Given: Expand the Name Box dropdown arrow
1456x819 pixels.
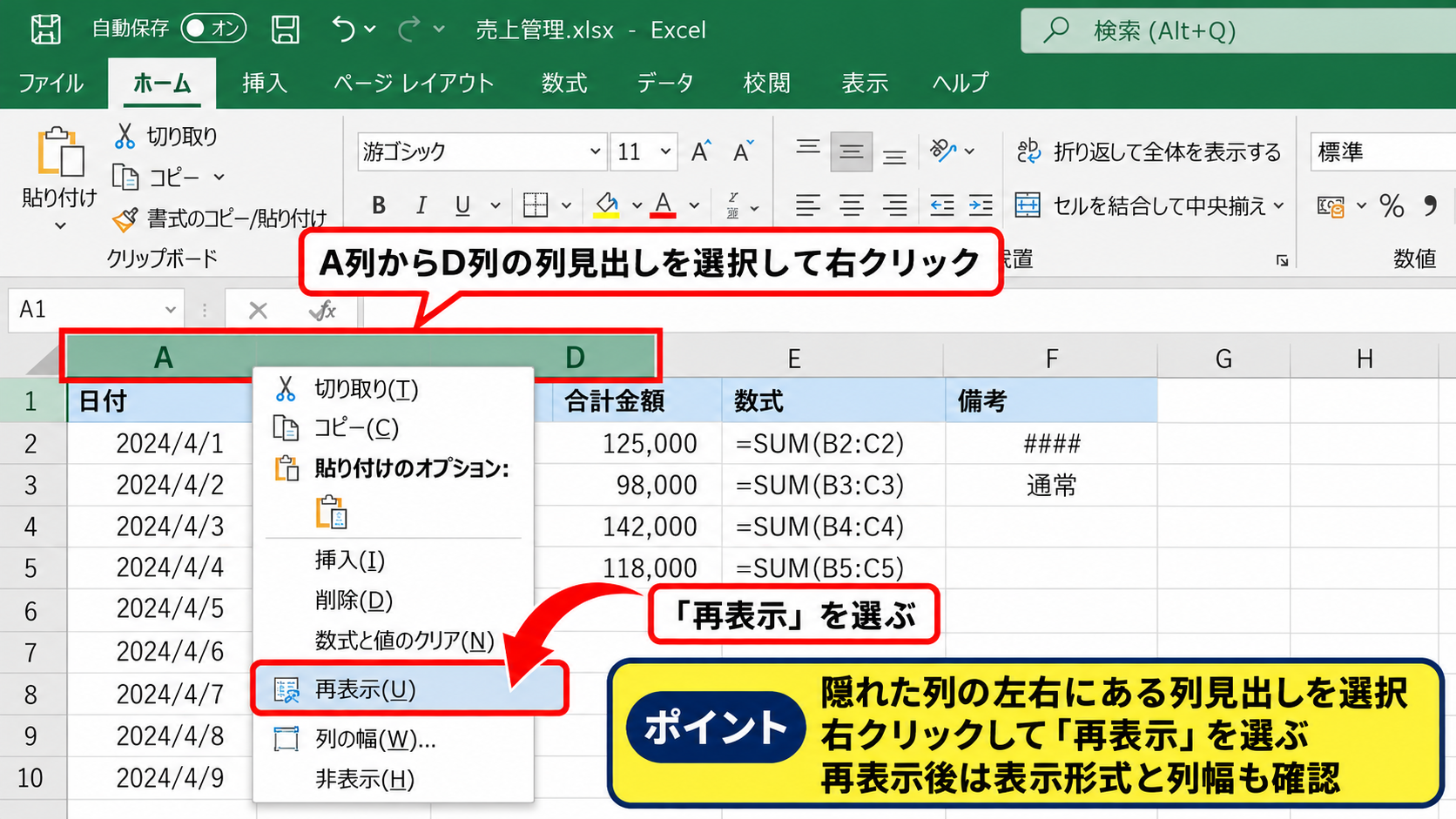Looking at the screenshot, I should (170, 310).
